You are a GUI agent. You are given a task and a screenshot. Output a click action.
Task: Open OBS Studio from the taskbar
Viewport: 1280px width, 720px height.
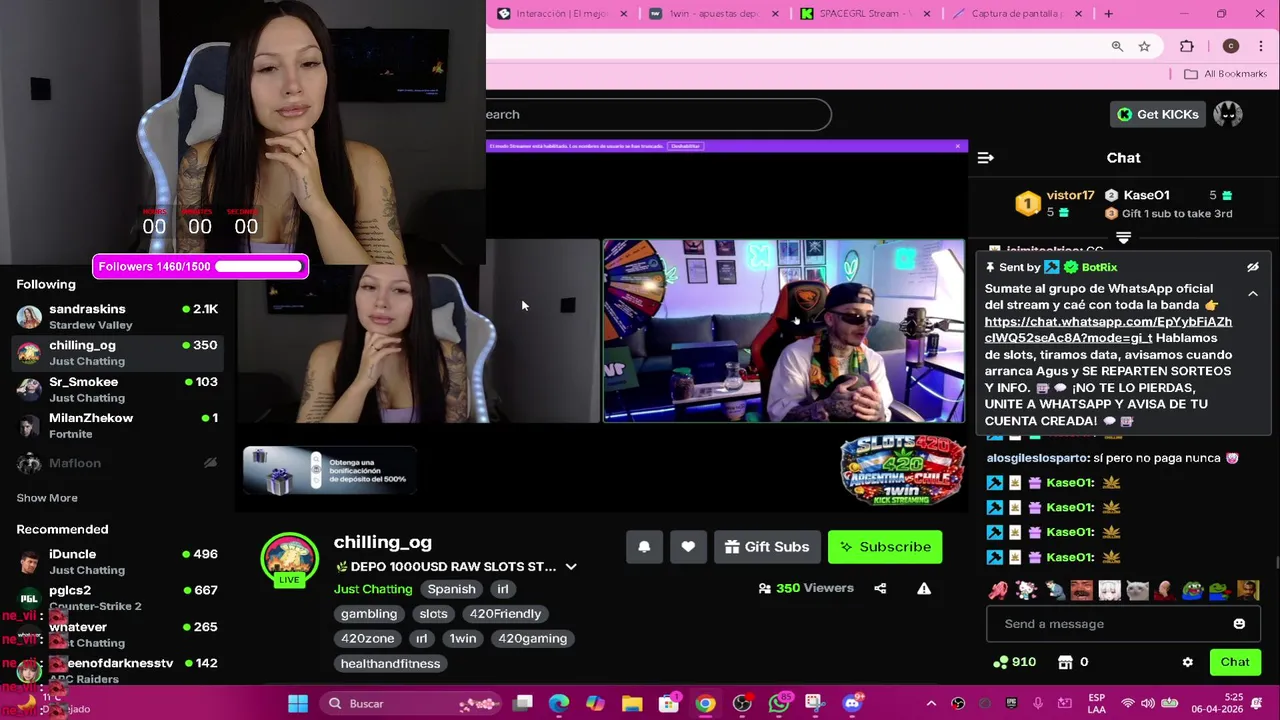742,704
